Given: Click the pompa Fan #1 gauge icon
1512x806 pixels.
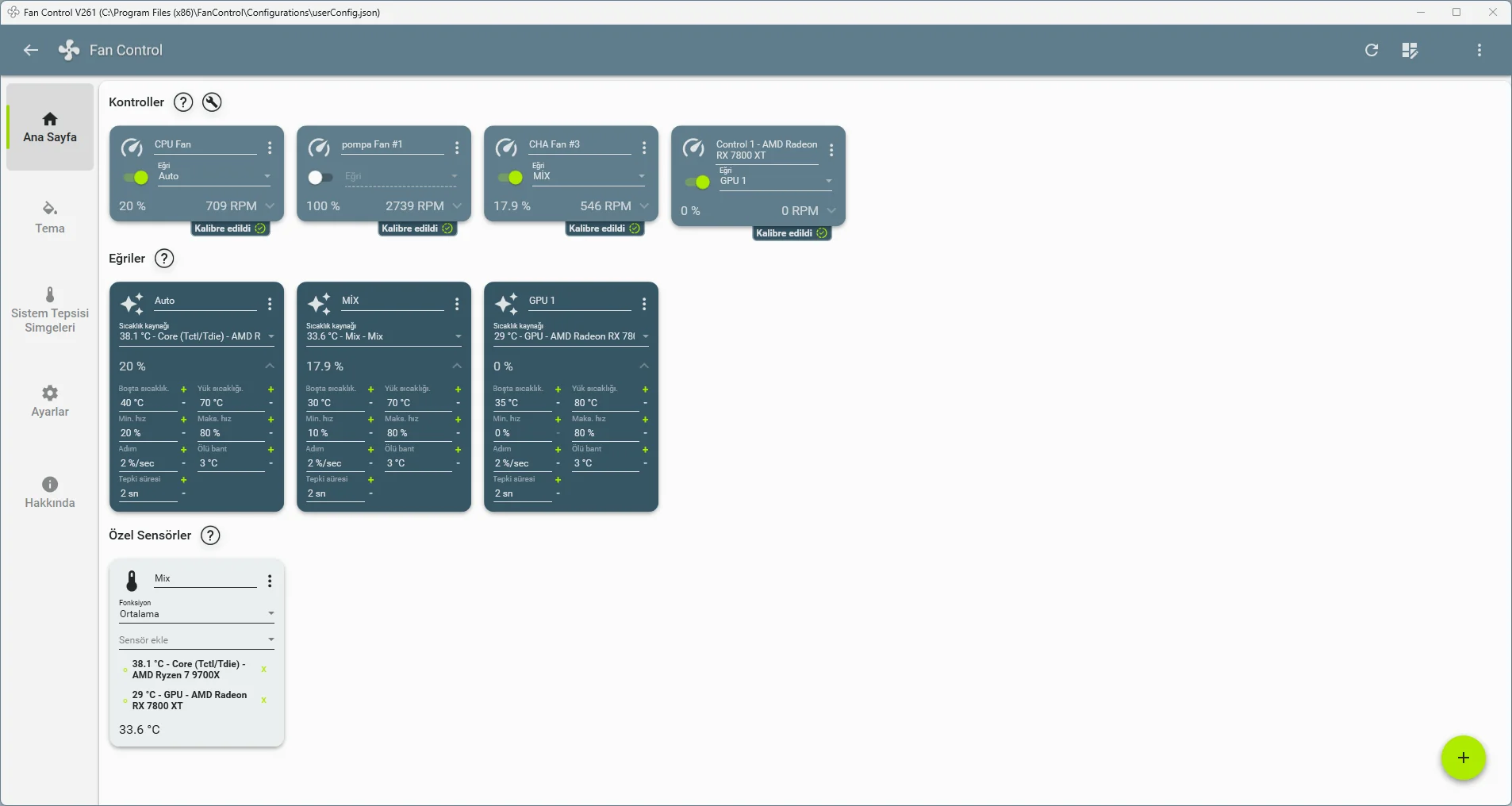Looking at the screenshot, I should tap(319, 148).
